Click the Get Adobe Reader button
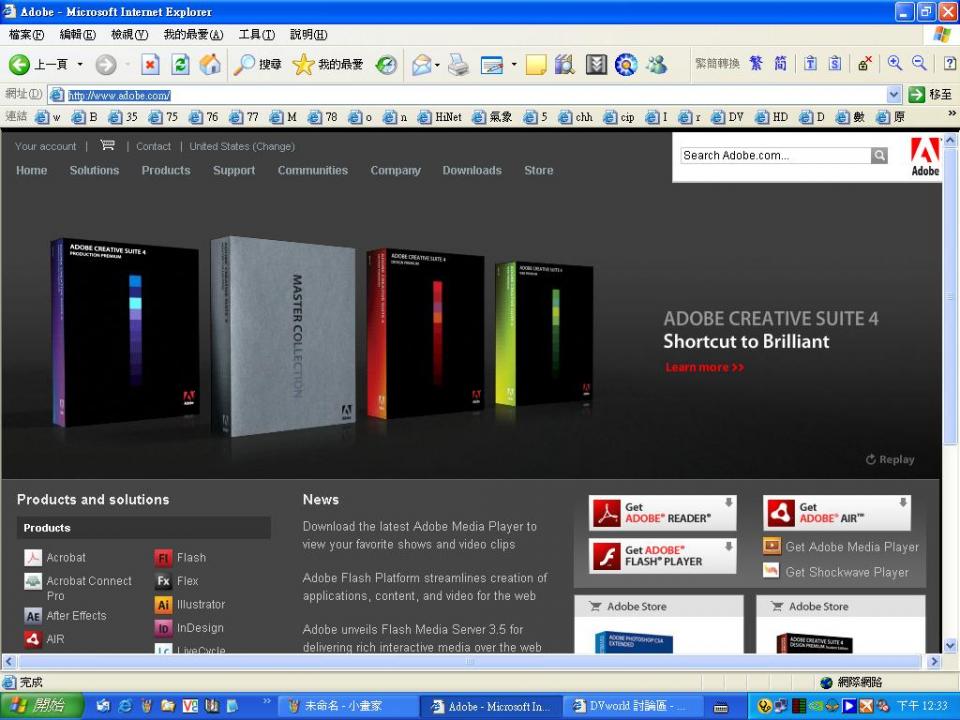Viewport: 960px width, 720px height. click(662, 513)
